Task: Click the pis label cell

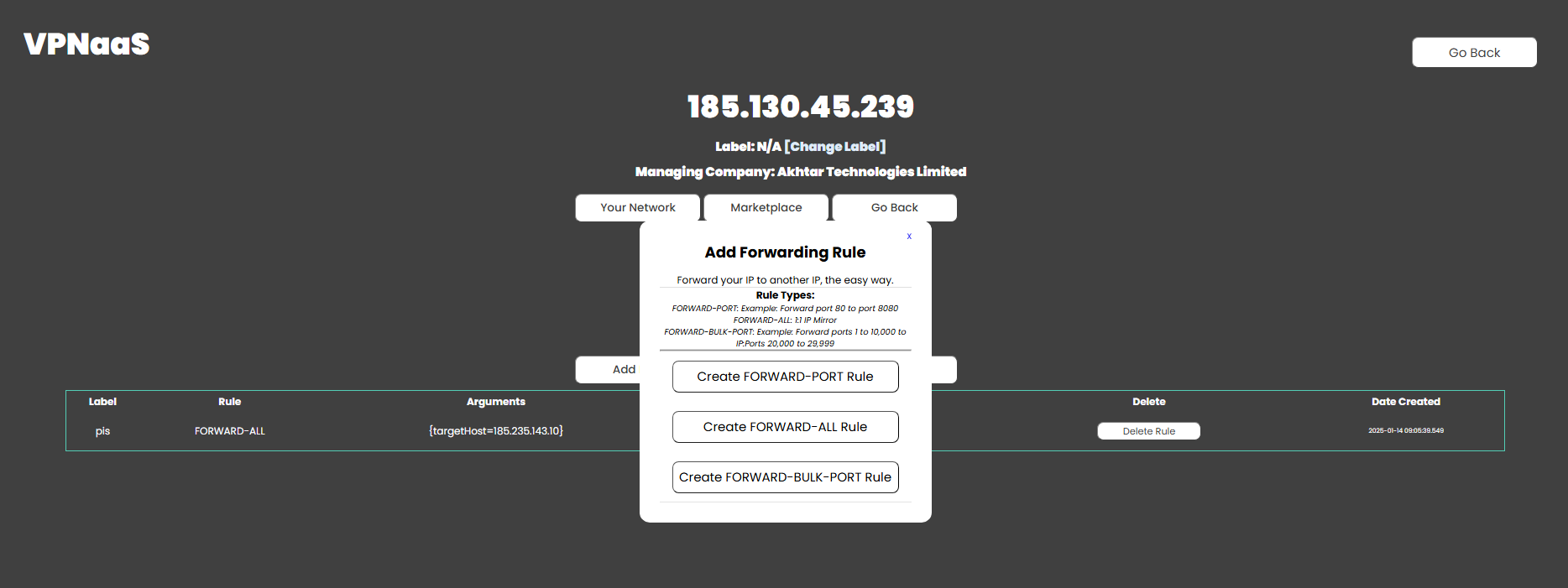Action: 102,431
